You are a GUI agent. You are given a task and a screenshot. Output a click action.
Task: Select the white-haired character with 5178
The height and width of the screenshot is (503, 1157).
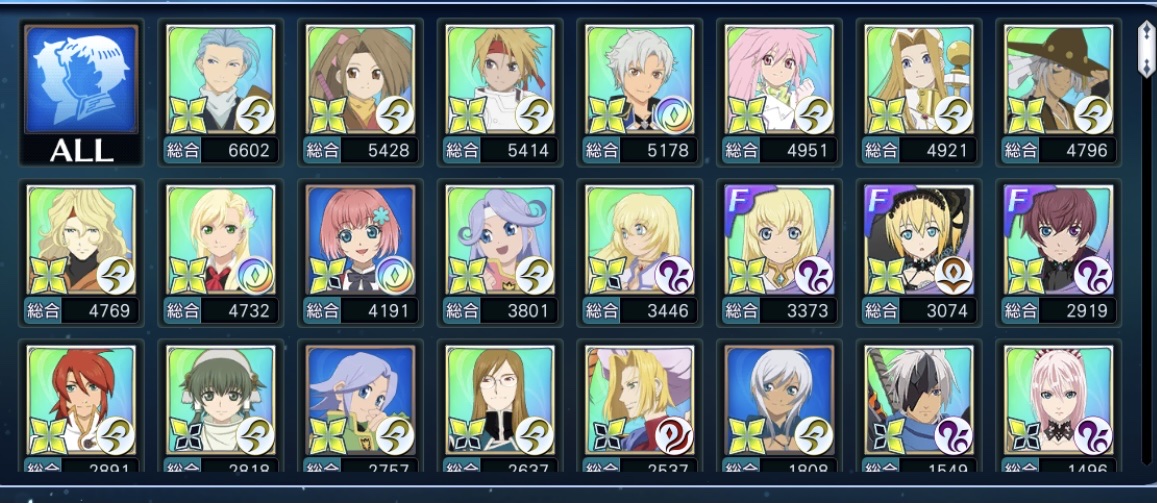(640, 94)
